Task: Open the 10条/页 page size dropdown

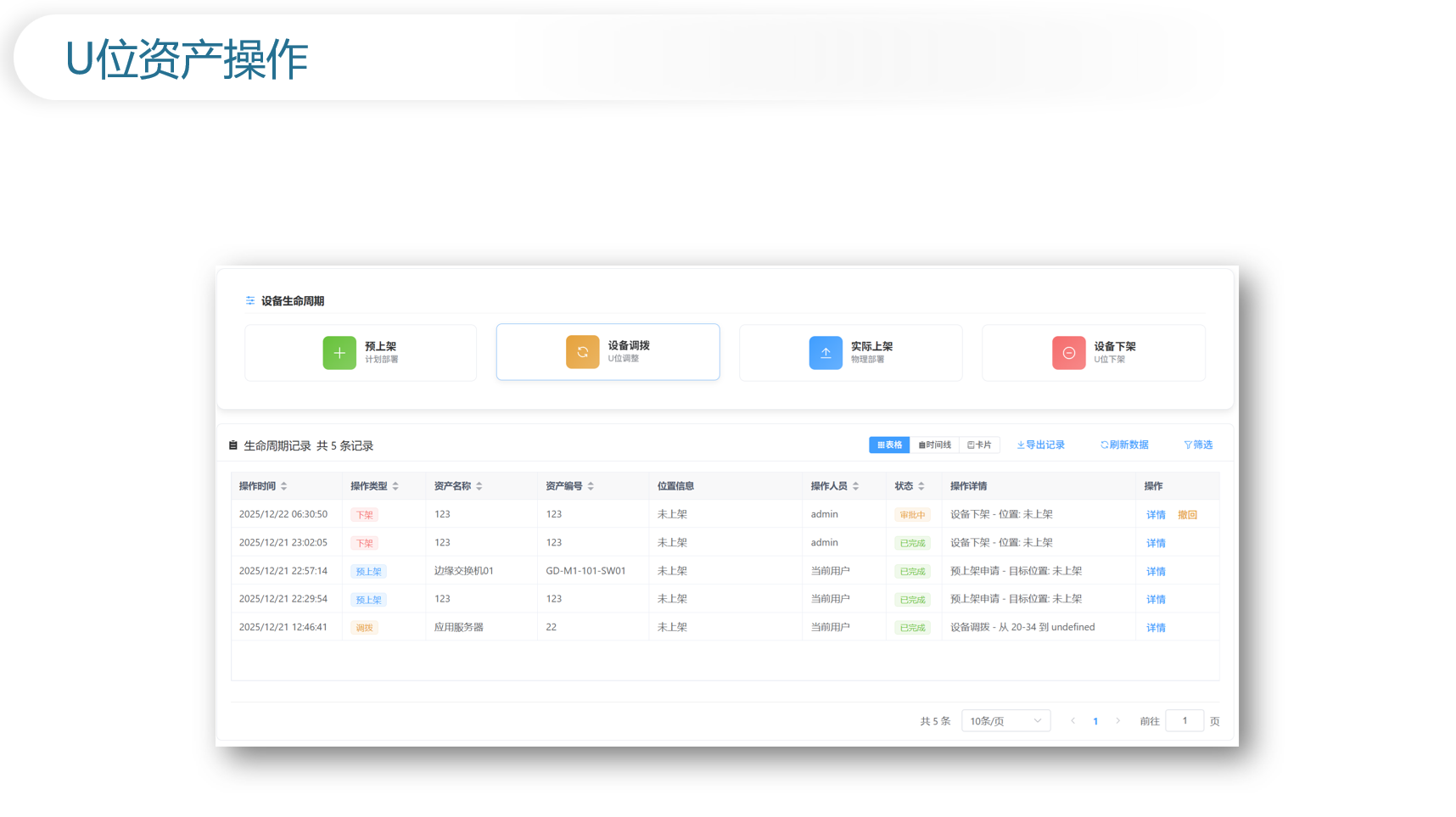Action: click(x=1005, y=721)
